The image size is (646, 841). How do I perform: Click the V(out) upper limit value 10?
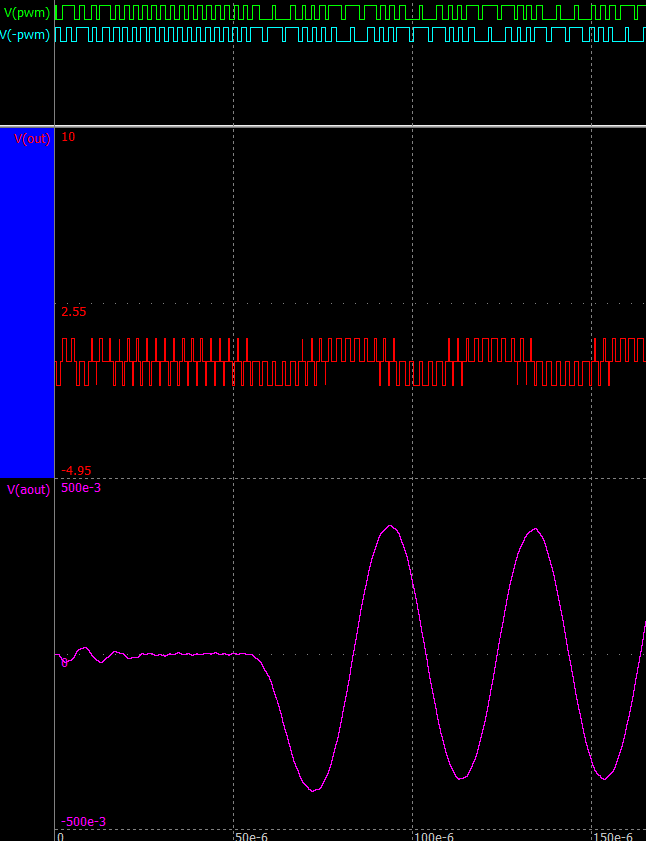click(x=68, y=137)
